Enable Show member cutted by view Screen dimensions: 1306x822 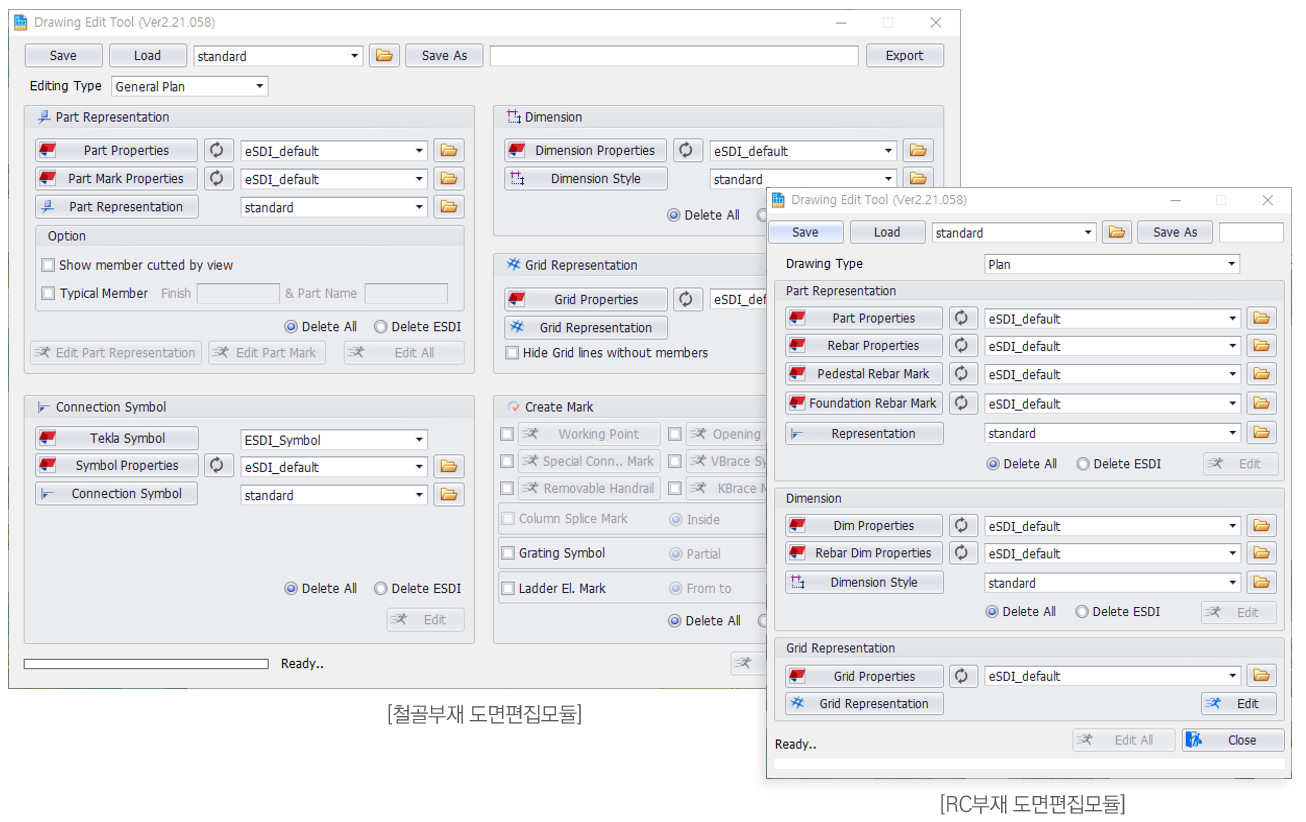48,266
